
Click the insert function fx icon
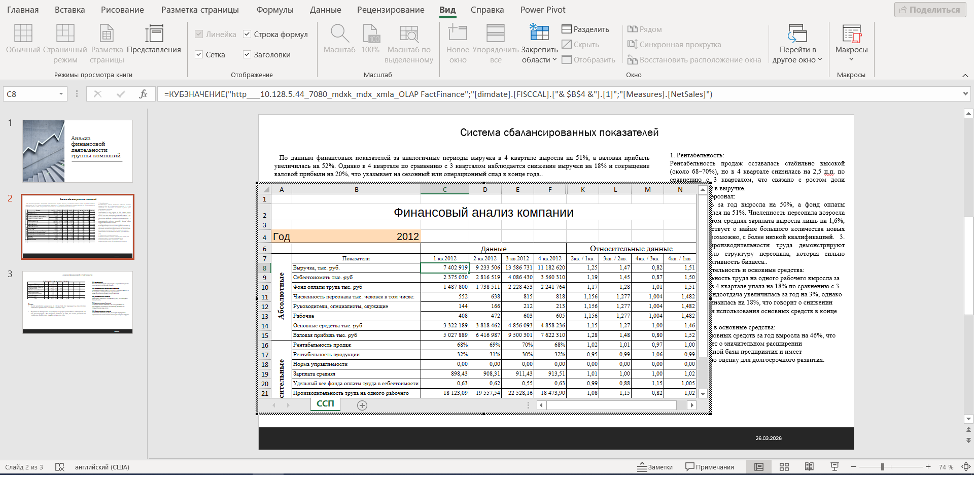[143, 94]
